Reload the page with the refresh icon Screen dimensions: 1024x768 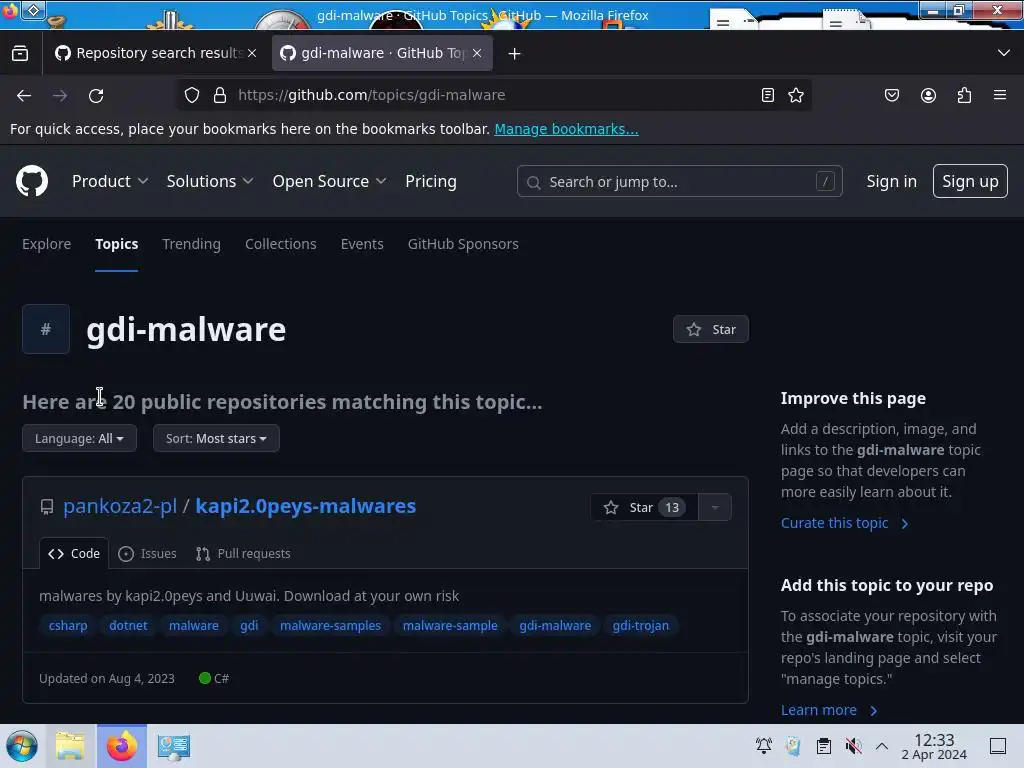pyautogui.click(x=96, y=95)
